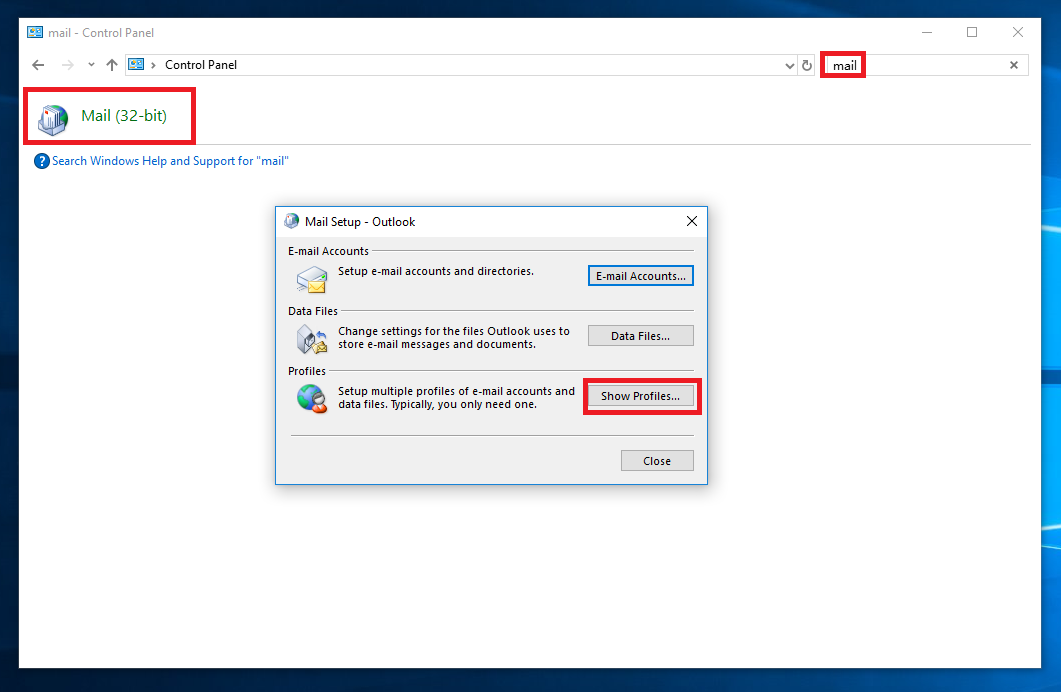Image resolution: width=1061 pixels, height=692 pixels.
Task: Open Search Windows Help and Support for mail
Action: (x=170, y=161)
